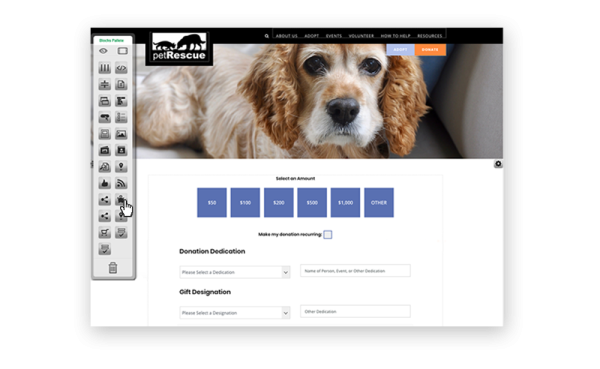
Task: Select the numbered list block icon
Action: pos(121,118)
